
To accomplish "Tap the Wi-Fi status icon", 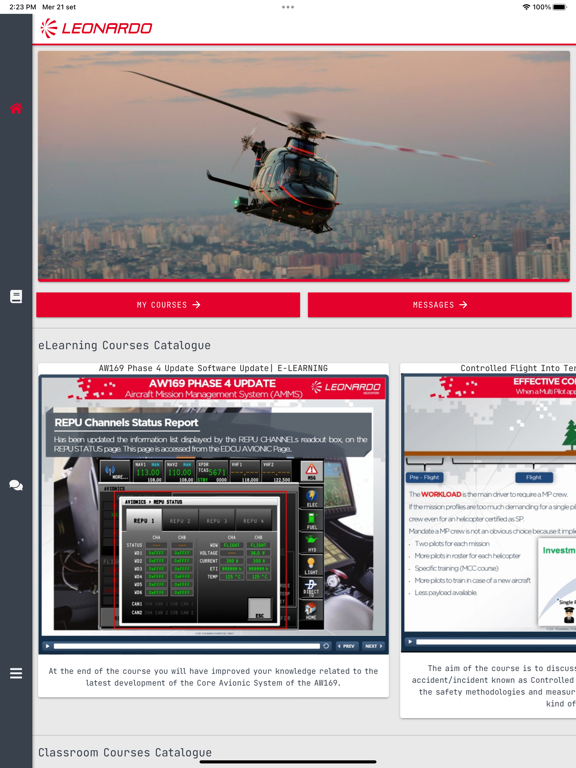I will pos(526,7).
